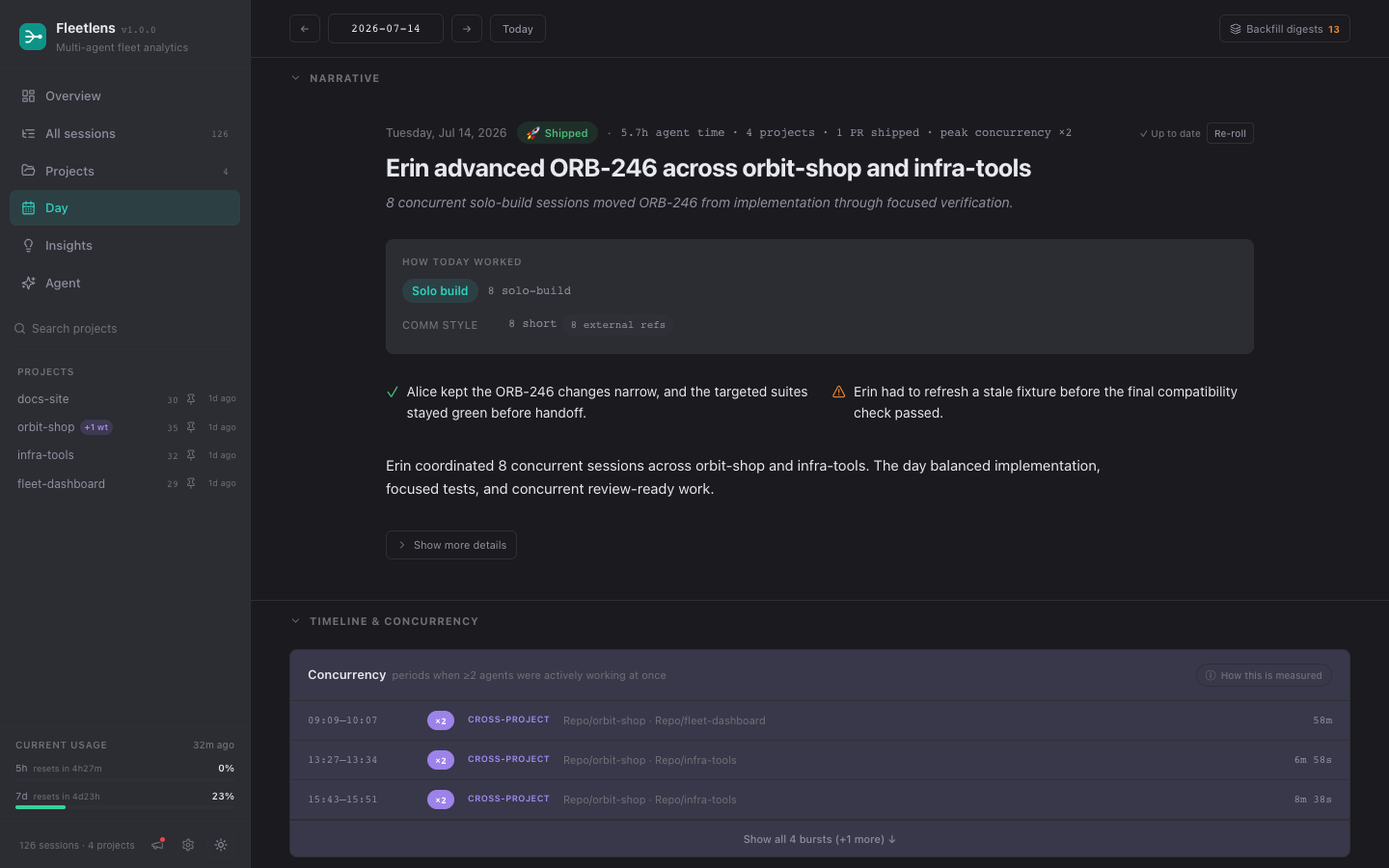This screenshot has height=868, width=1389.
Task: Go to Projects in sidebar
Action: (124, 171)
